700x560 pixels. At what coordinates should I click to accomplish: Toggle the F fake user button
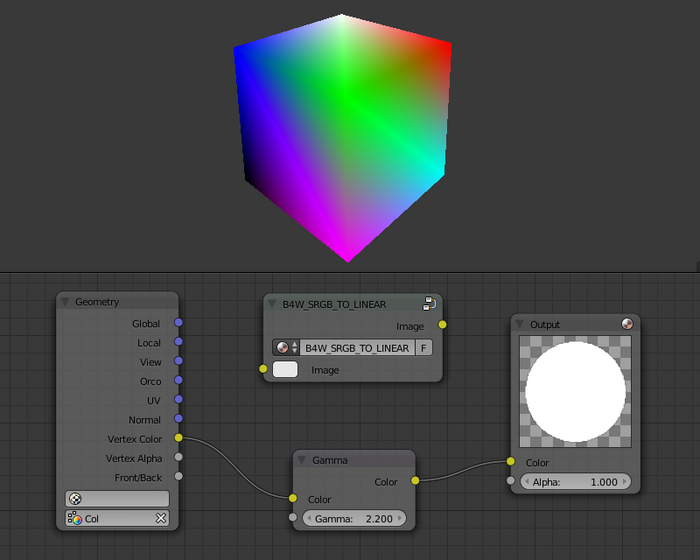424,348
